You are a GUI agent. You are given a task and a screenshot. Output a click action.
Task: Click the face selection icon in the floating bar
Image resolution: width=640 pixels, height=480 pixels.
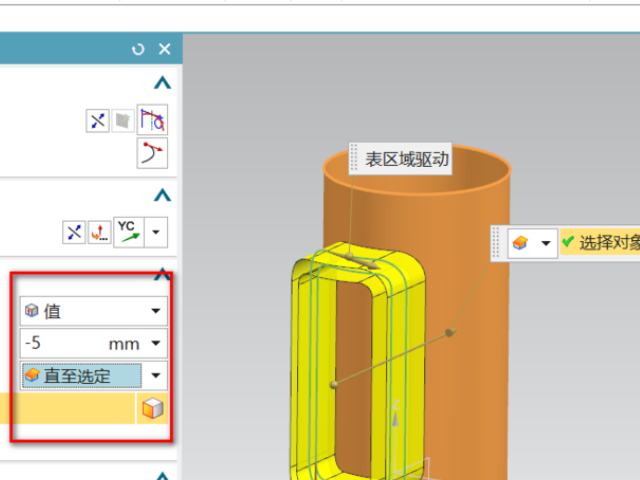520,243
